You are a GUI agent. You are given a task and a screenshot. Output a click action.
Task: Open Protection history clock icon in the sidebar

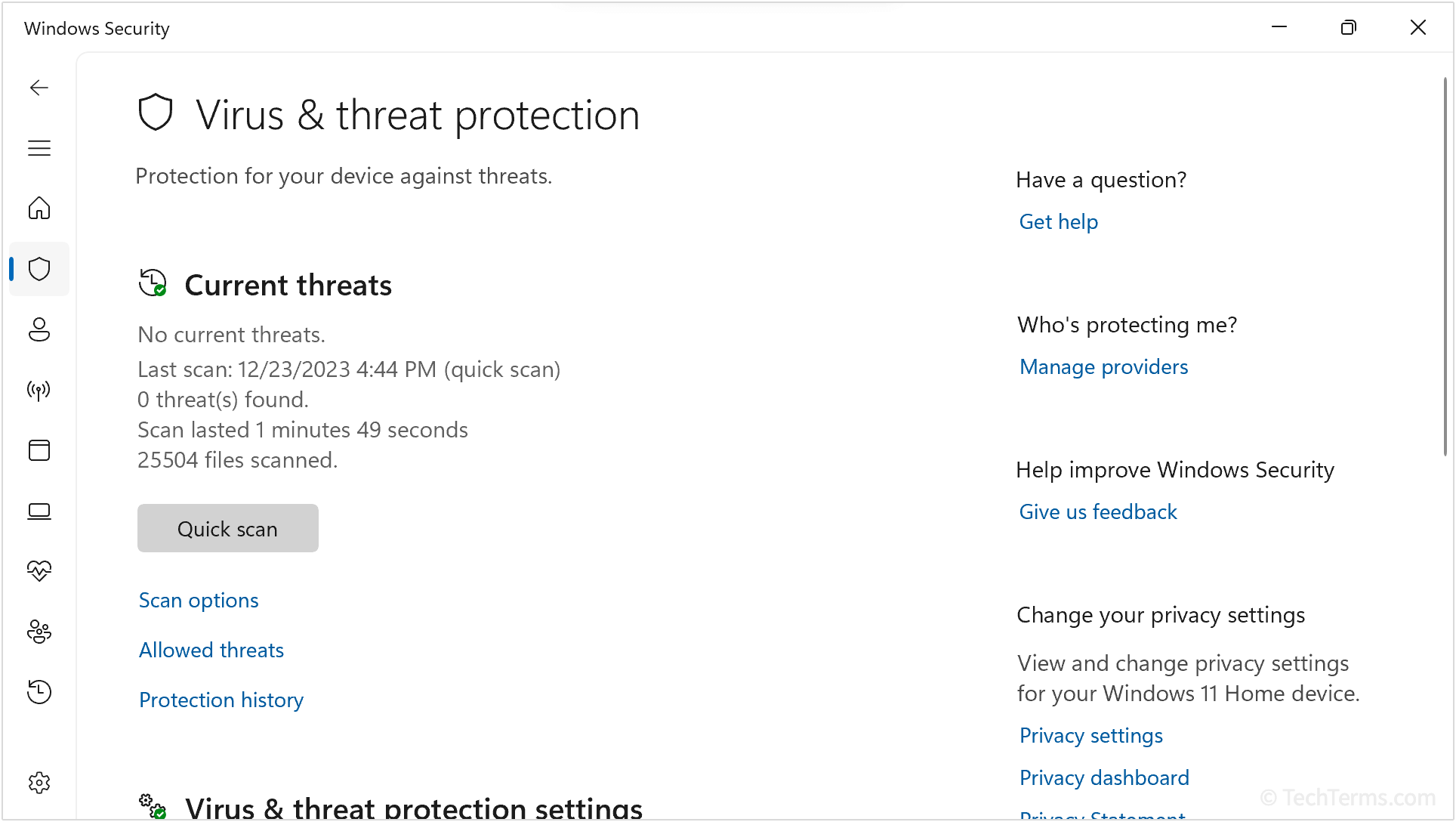pos(39,691)
